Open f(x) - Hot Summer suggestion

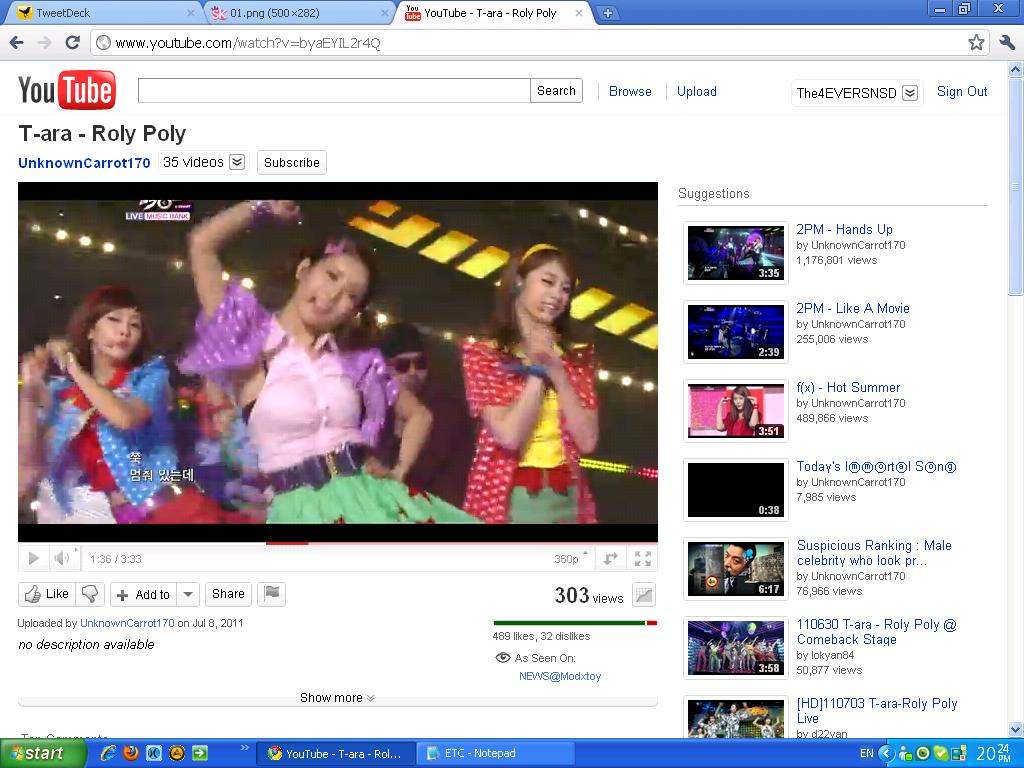(848, 387)
